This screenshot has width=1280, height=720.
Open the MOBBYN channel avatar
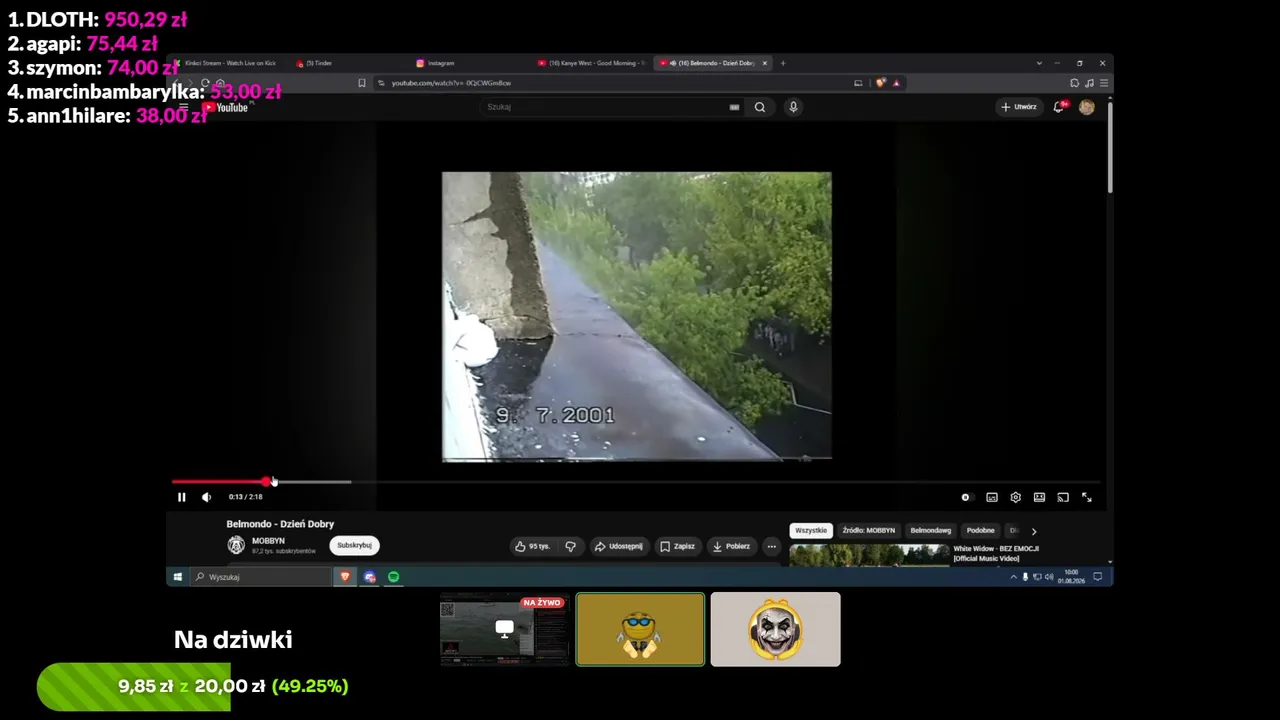(236, 545)
